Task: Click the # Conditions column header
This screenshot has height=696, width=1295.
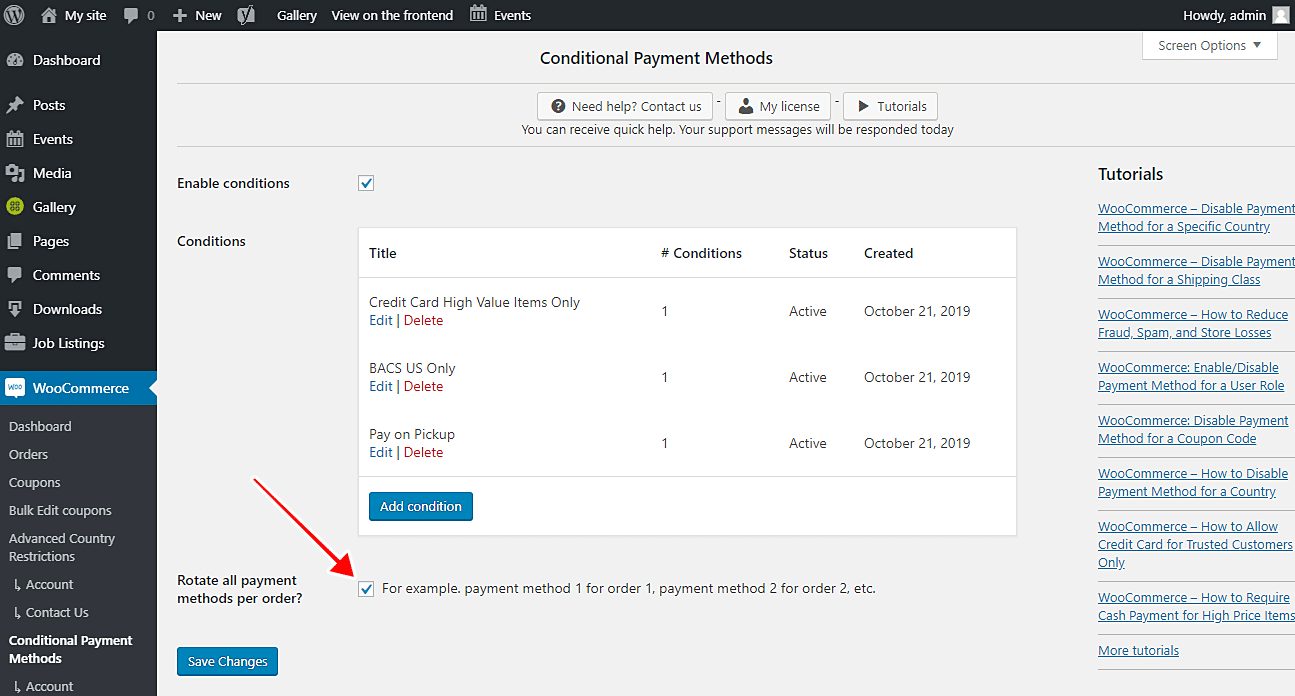Action: pyautogui.click(x=701, y=253)
